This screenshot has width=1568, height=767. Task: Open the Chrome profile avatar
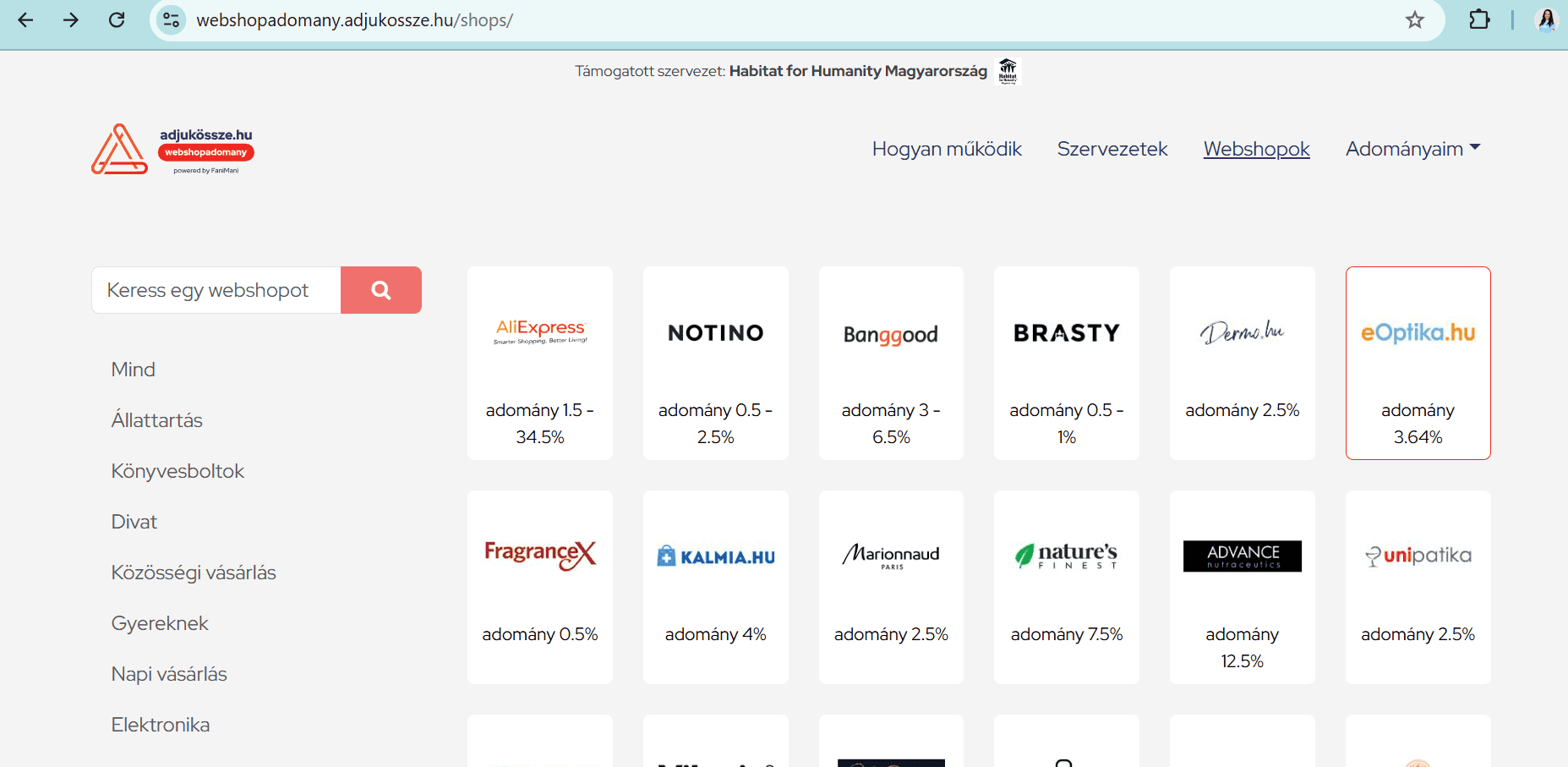coord(1547,19)
